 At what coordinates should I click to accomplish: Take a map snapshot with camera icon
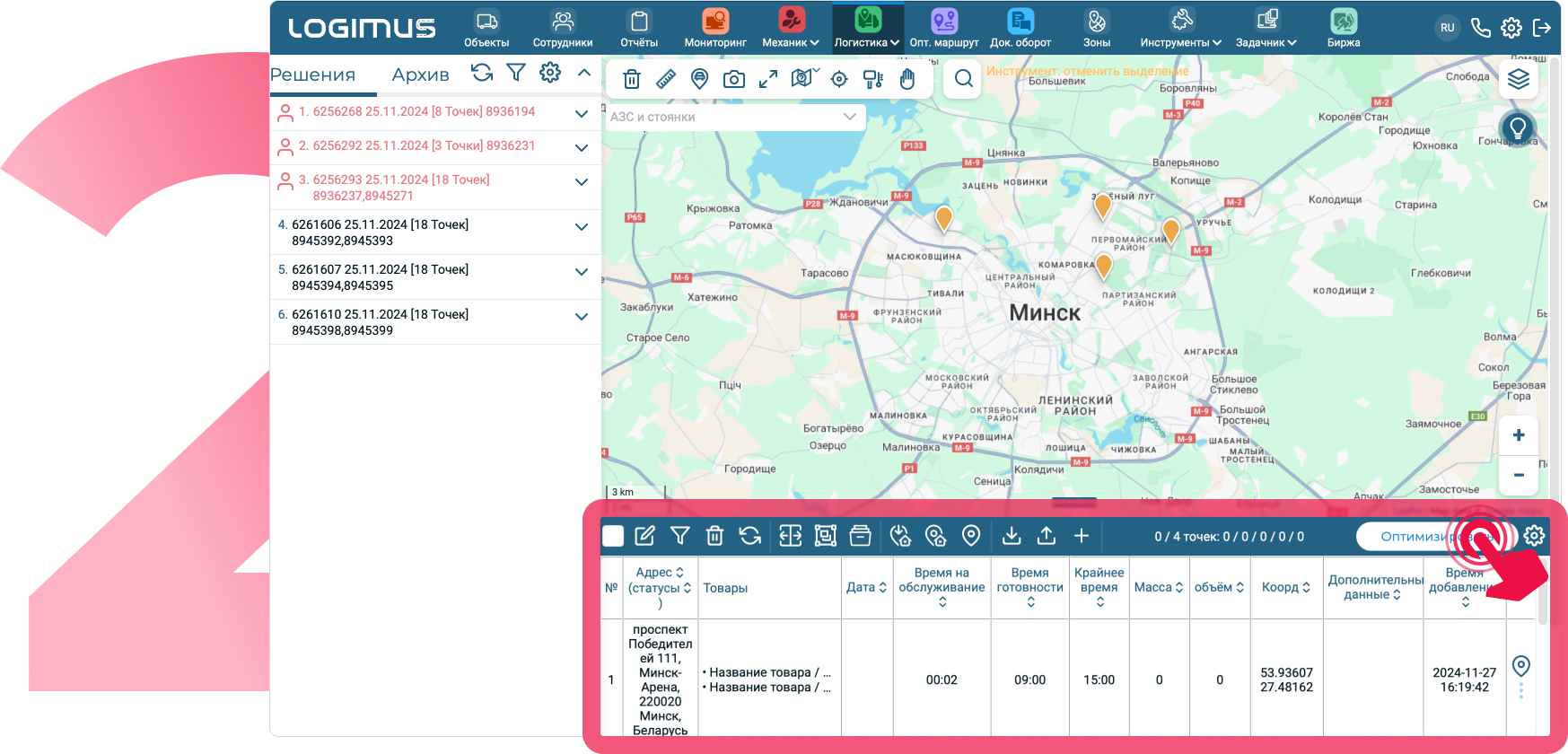click(734, 79)
